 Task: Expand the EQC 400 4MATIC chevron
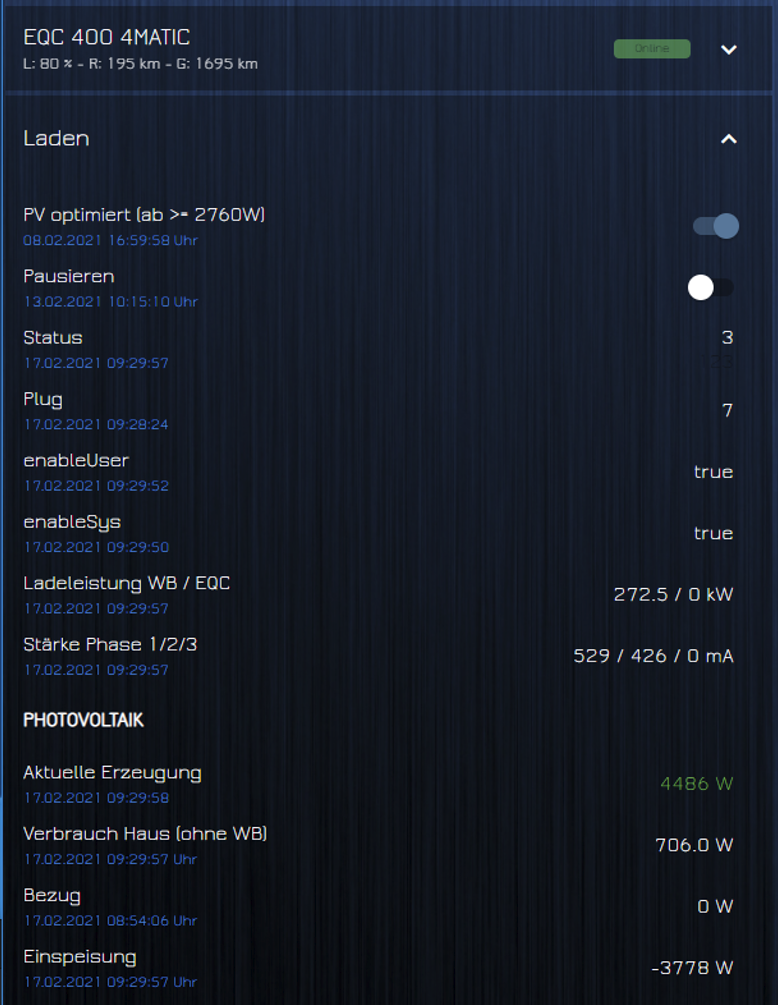pos(729,49)
